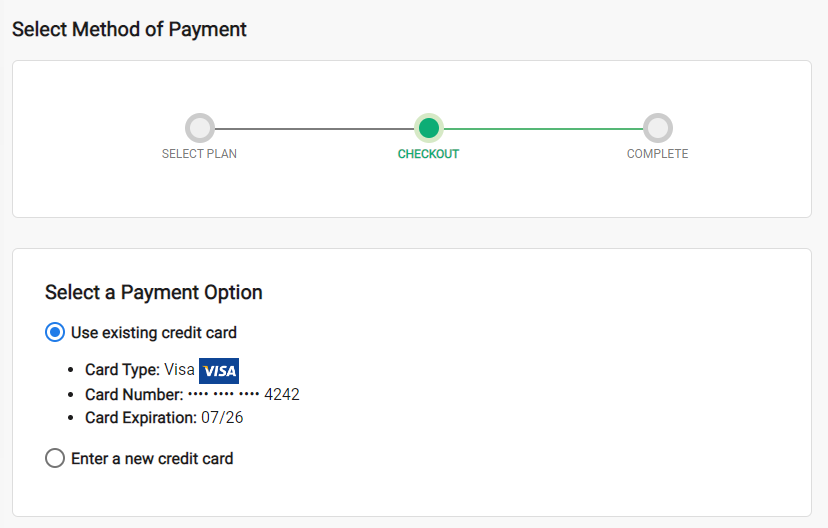Go to the SELECT PLAN step label
The width and height of the screenshot is (828, 528).
200,154
